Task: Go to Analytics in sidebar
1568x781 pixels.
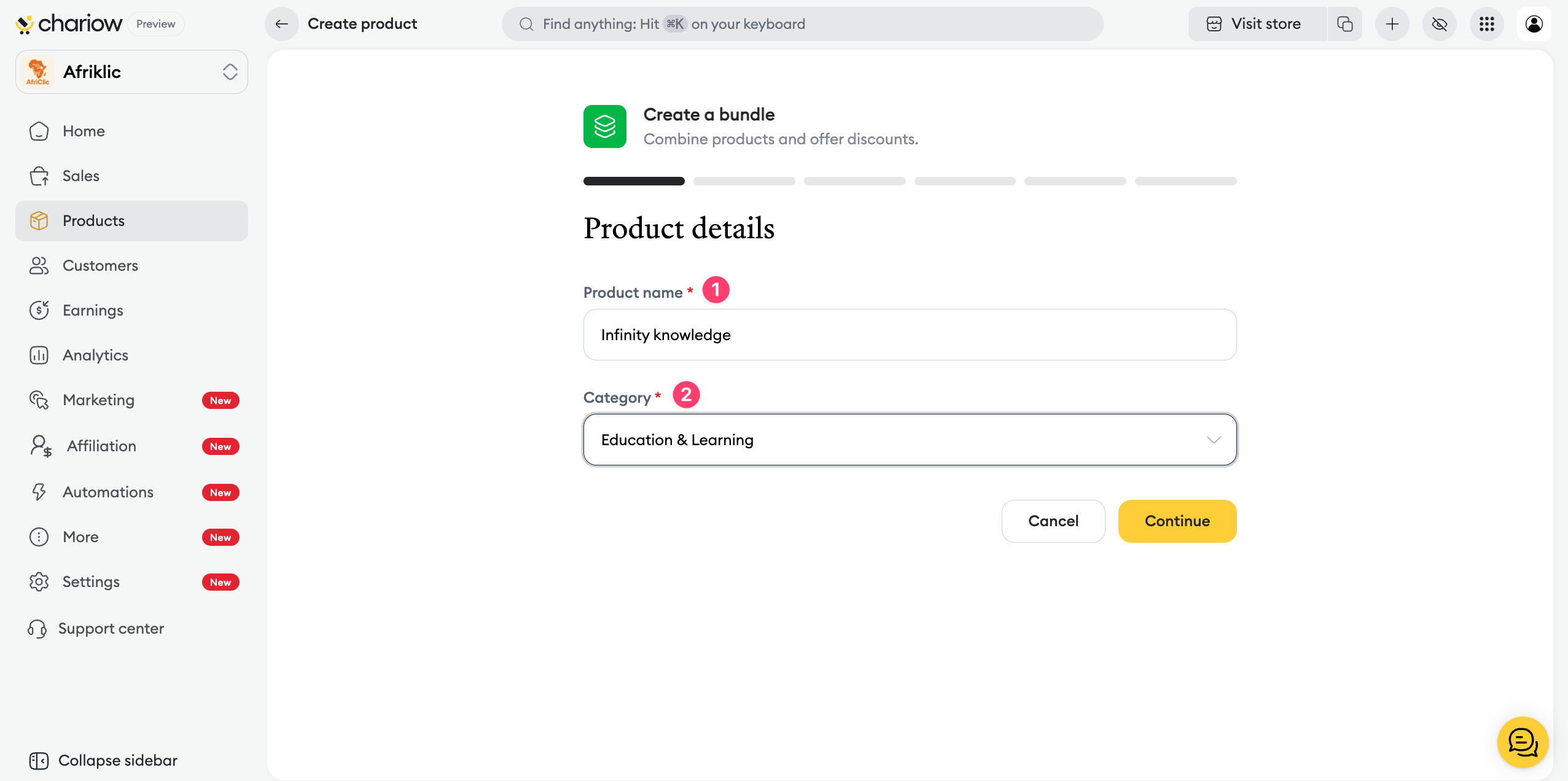Action: [x=95, y=355]
